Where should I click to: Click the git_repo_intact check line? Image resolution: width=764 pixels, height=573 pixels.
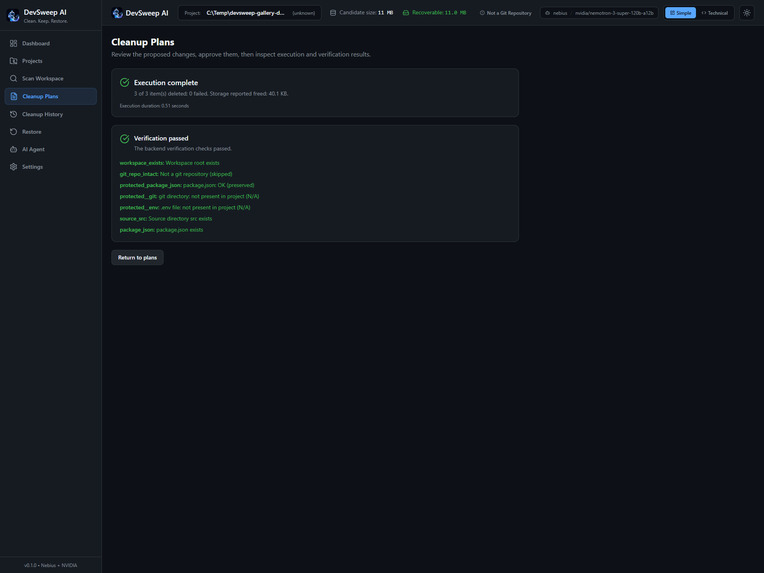(x=176, y=174)
